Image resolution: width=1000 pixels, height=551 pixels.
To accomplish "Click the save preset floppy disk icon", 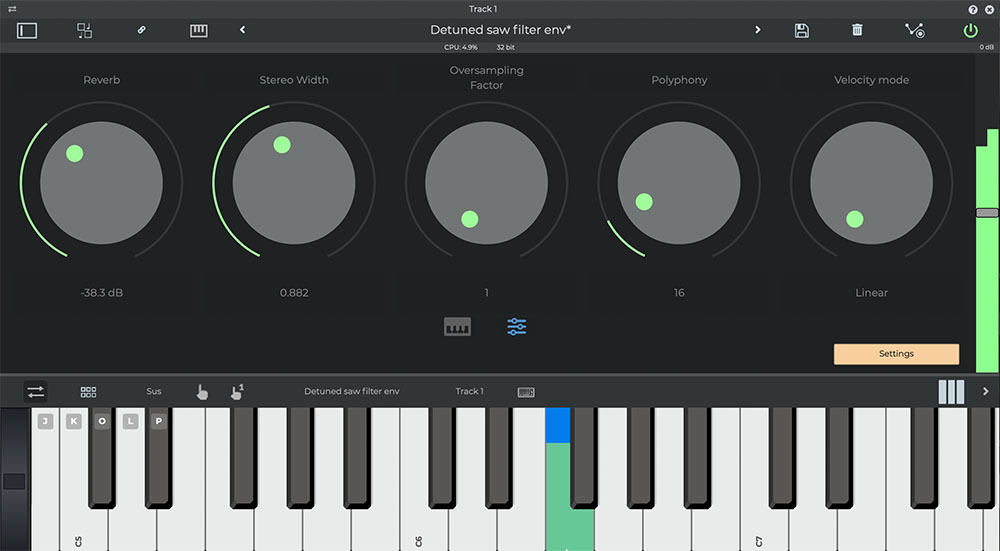I will 801,30.
